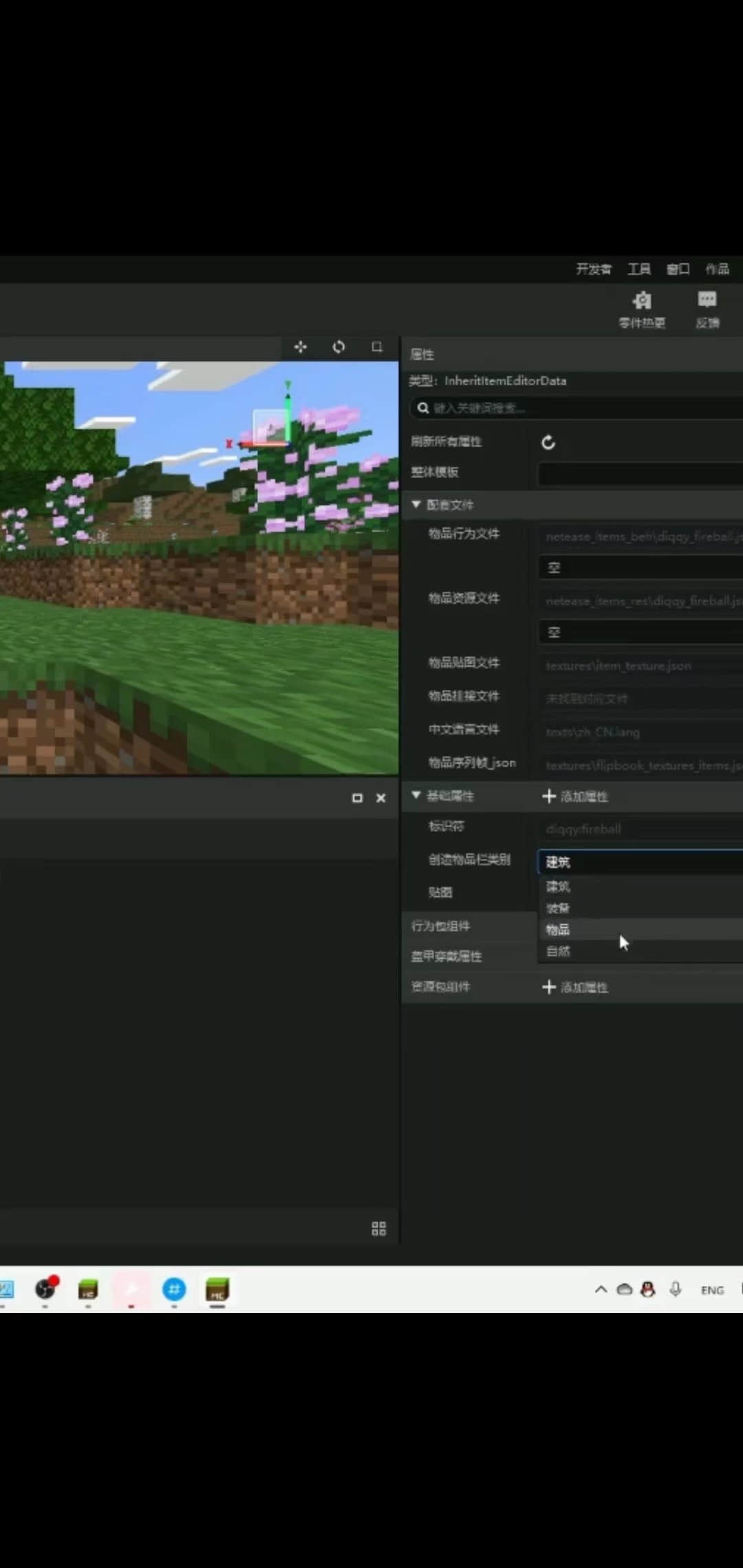Close the lower panel with X icon
743x1568 pixels.
(380, 798)
